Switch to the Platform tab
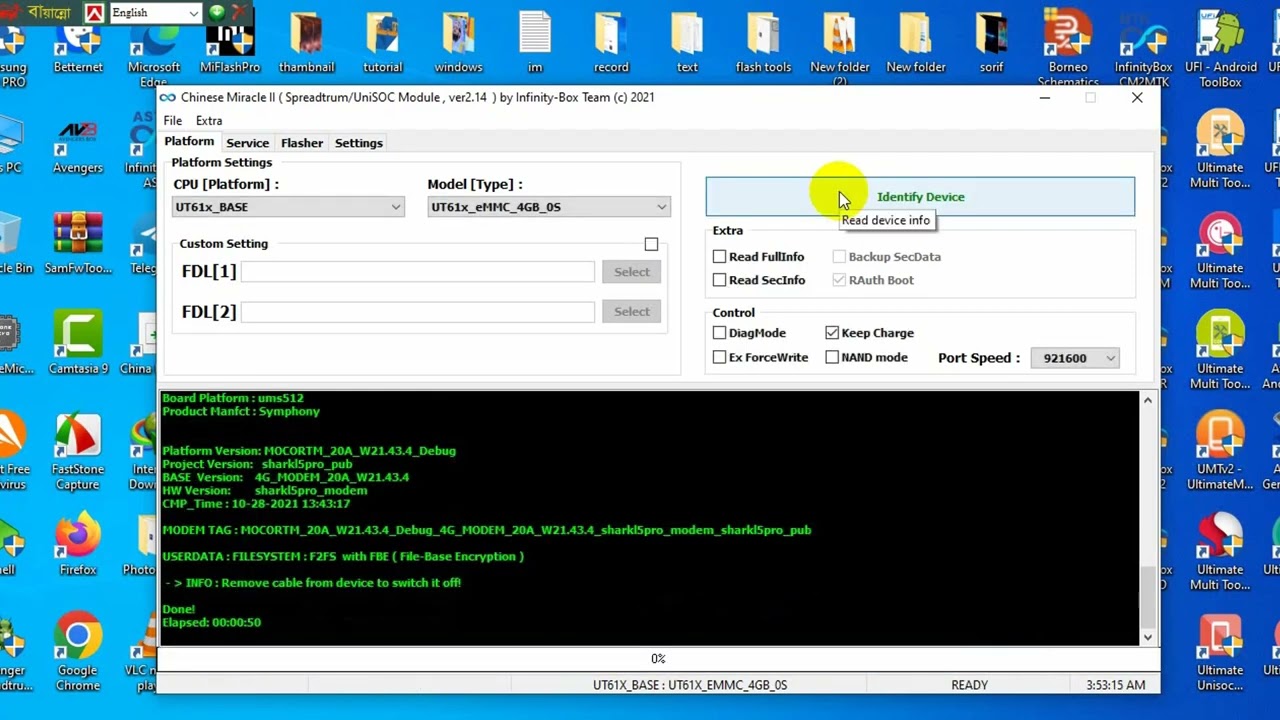1280x720 pixels. [189, 142]
